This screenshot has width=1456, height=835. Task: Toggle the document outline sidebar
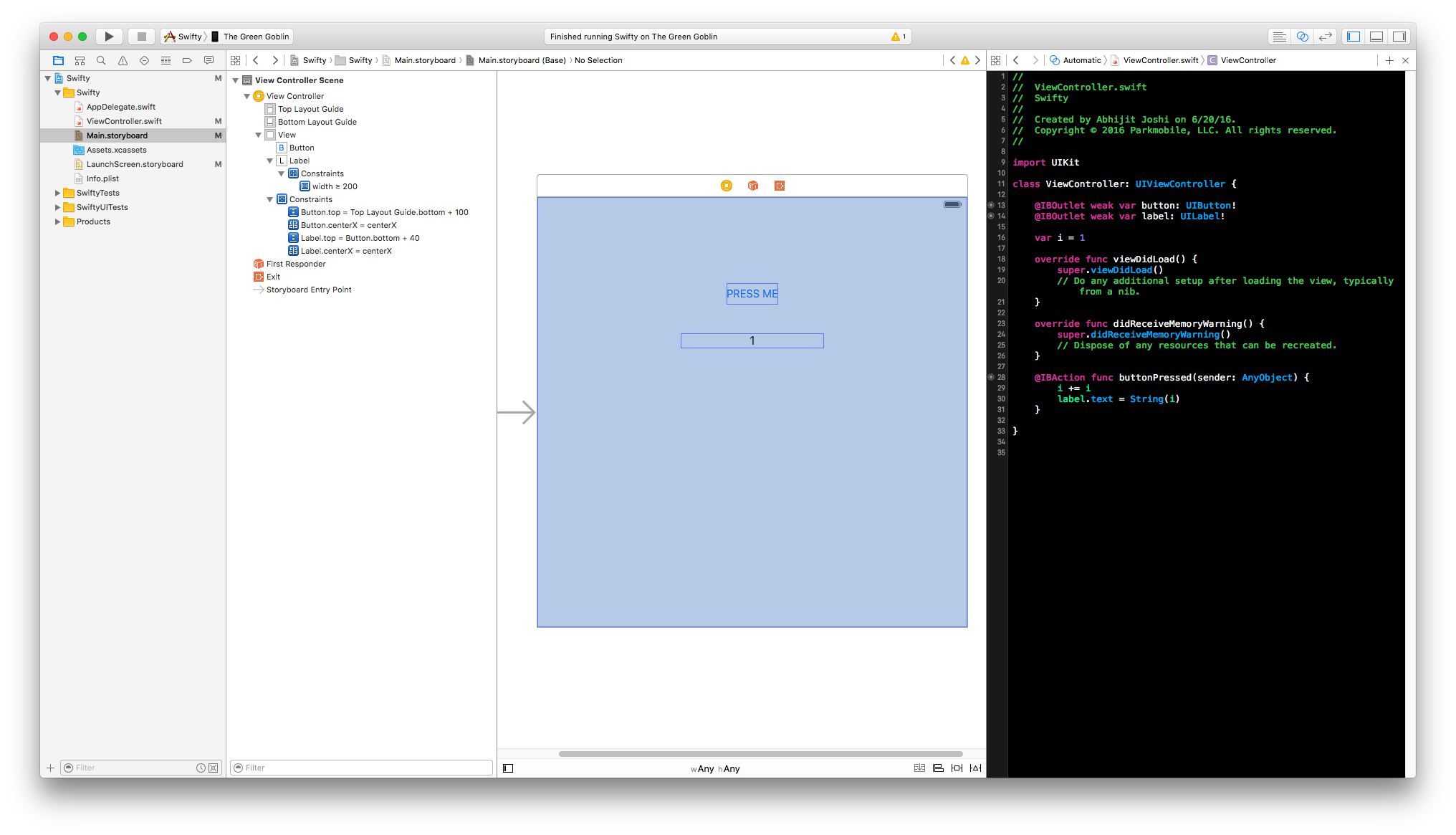tap(508, 768)
